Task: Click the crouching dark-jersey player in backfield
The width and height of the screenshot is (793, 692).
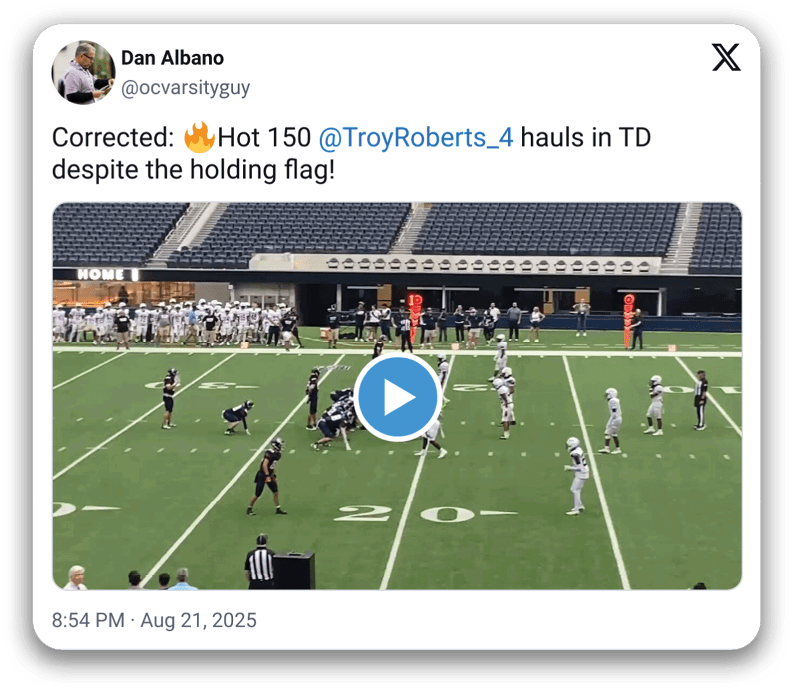Action: pos(238,417)
